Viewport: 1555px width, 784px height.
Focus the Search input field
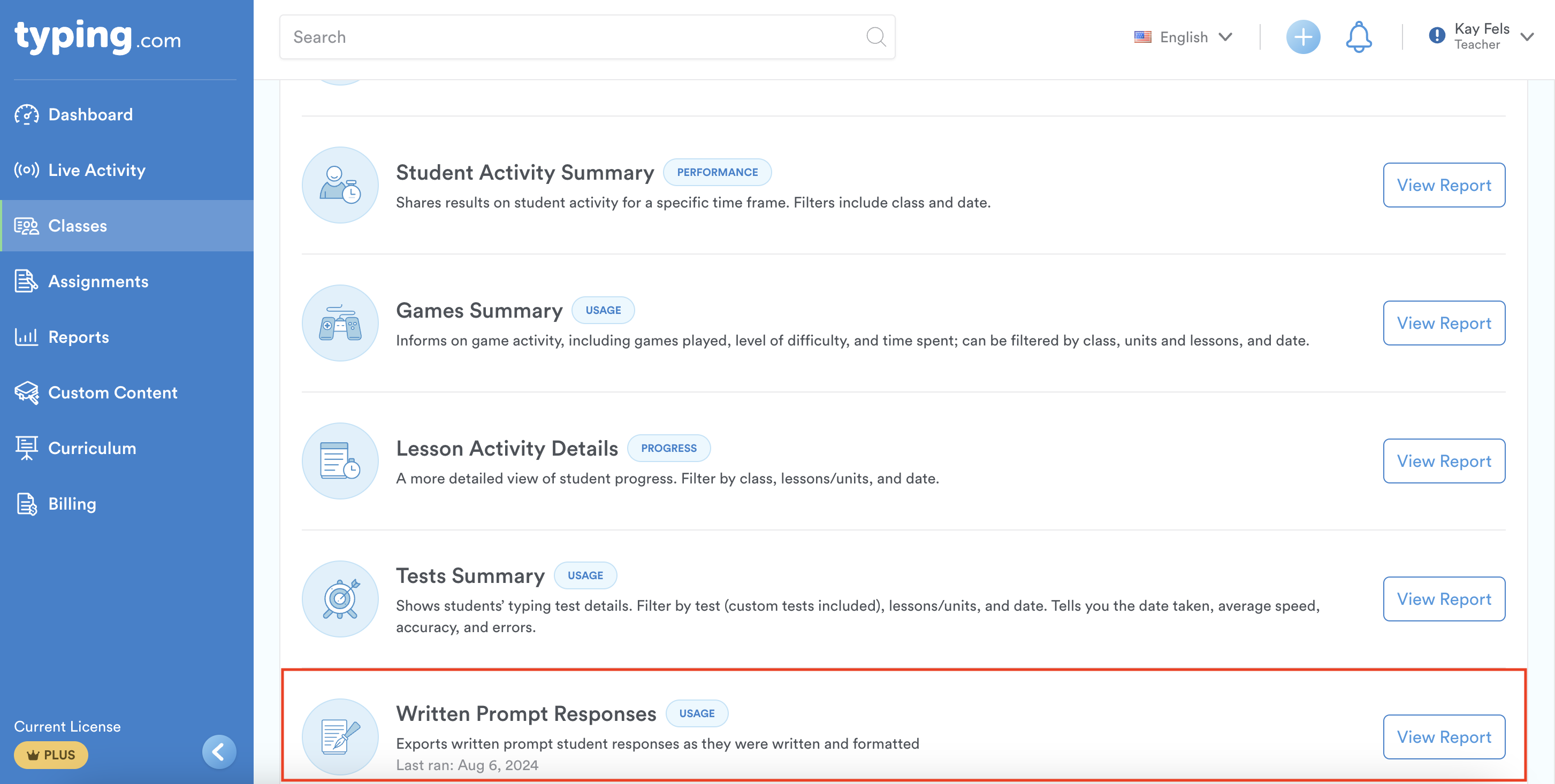coord(574,37)
